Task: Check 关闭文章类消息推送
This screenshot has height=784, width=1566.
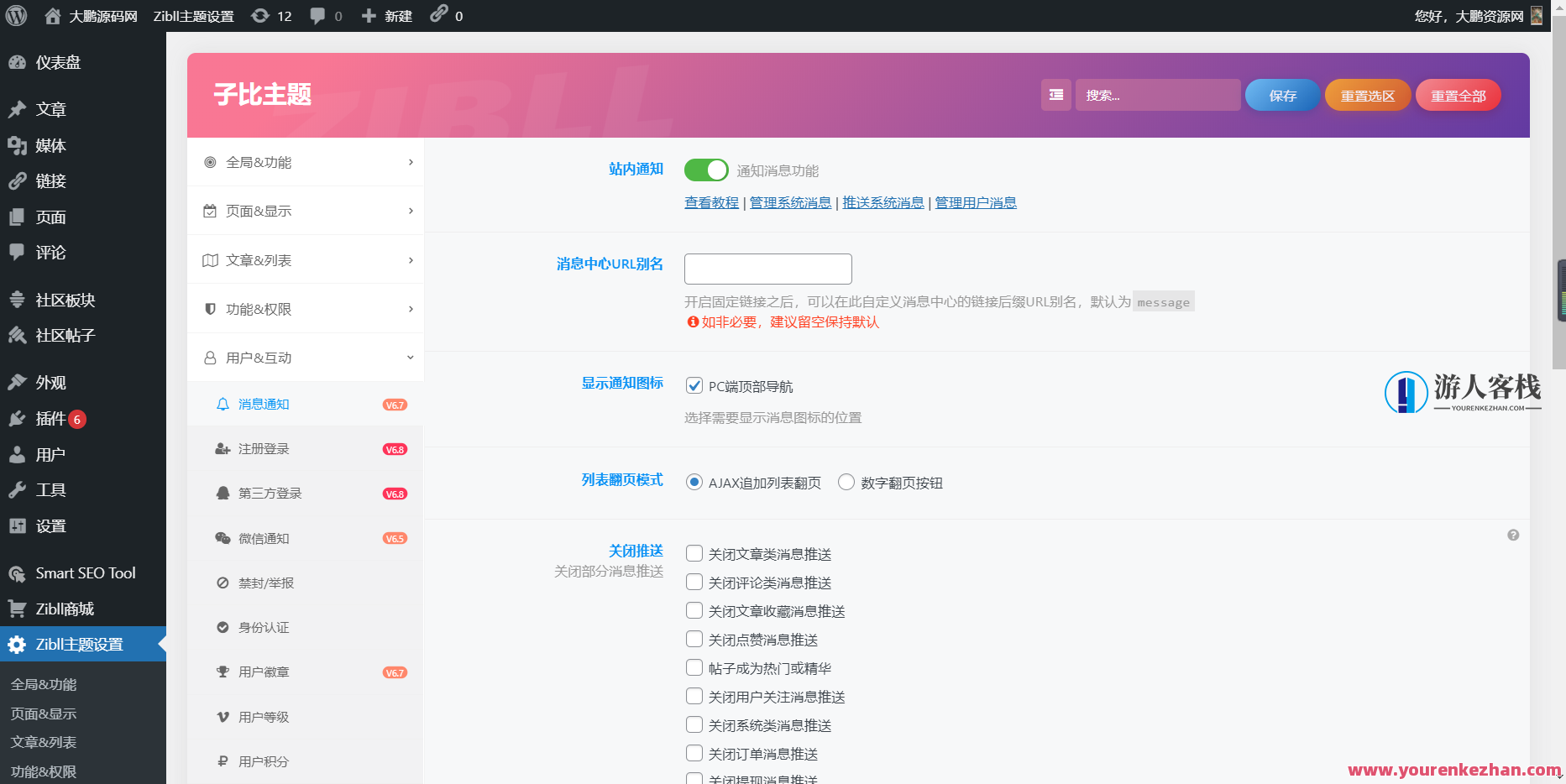Action: [694, 553]
